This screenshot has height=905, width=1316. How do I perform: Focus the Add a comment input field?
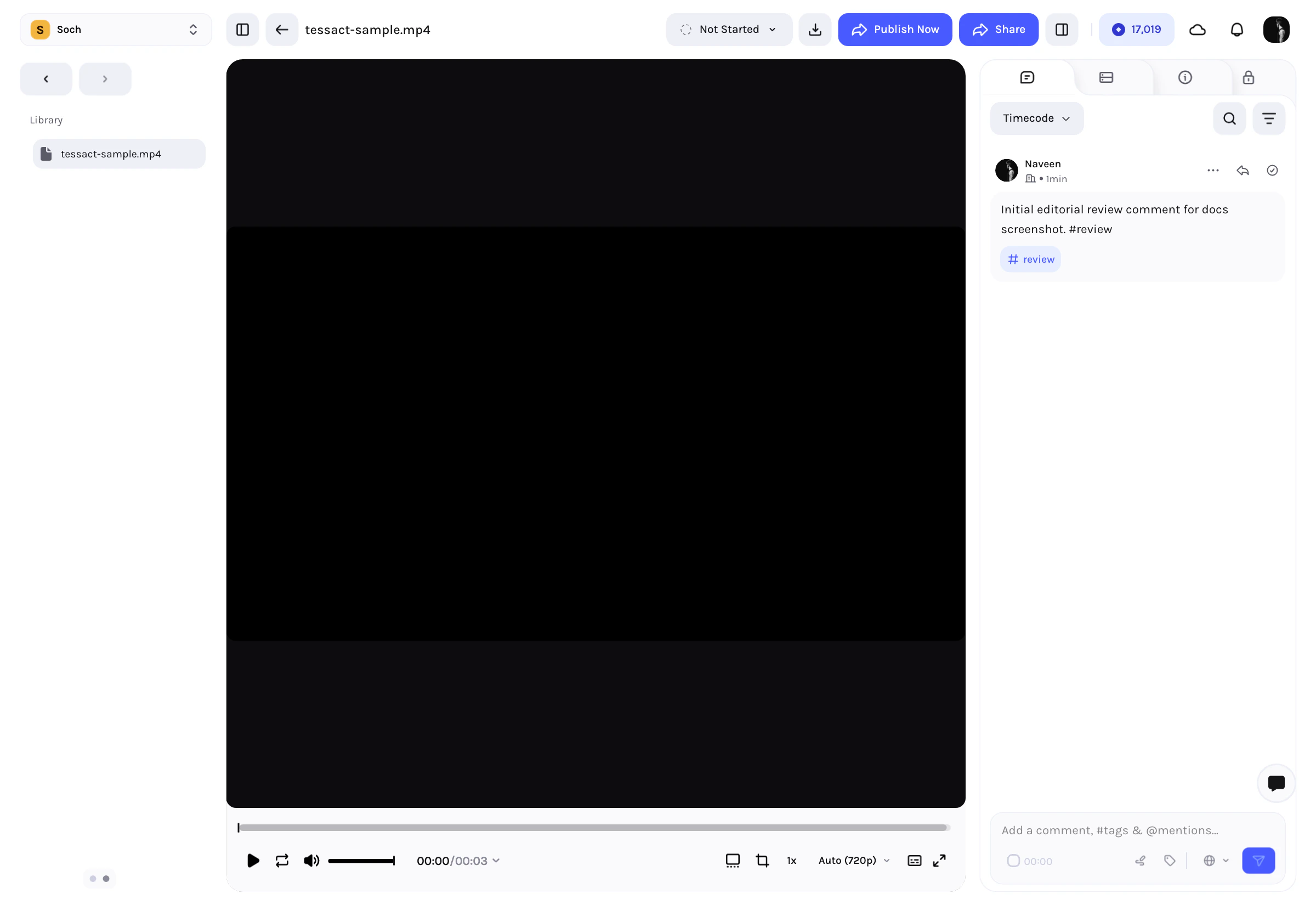click(x=1137, y=830)
